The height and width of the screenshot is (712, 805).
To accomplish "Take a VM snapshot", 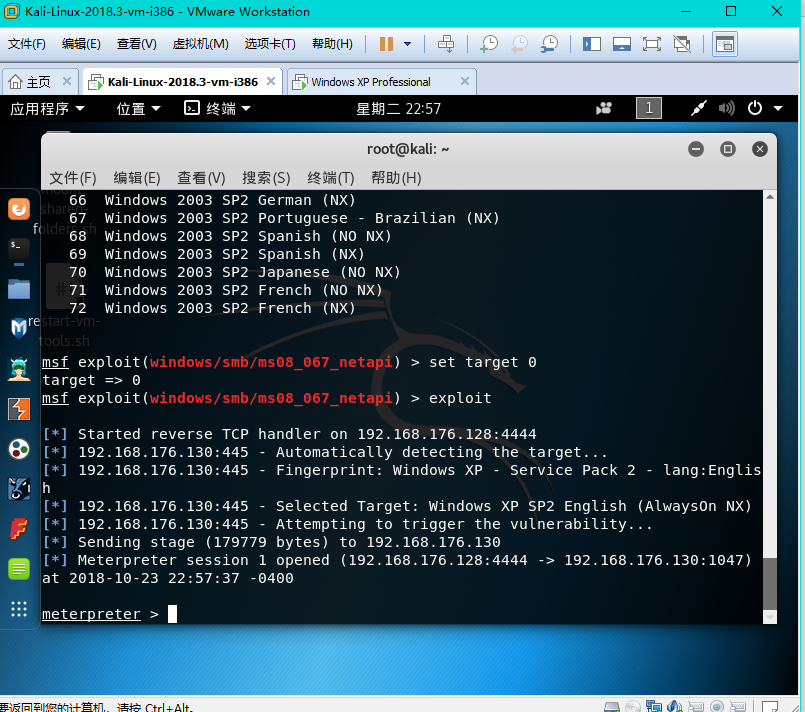I will [x=489, y=44].
